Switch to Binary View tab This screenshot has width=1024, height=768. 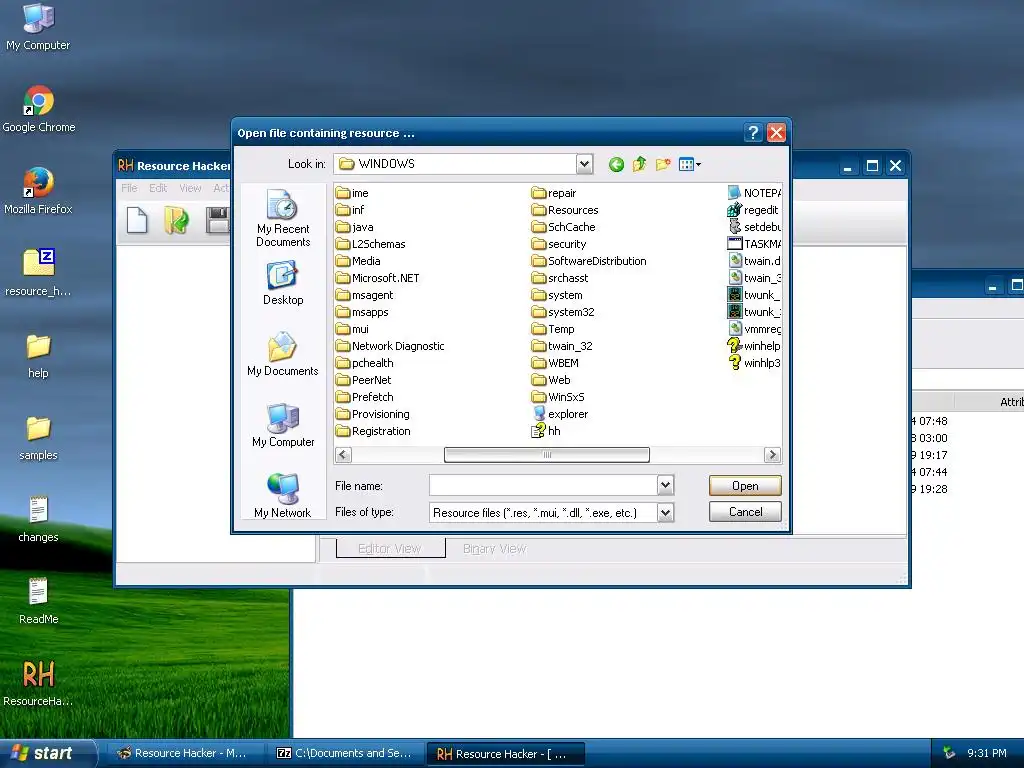click(494, 549)
